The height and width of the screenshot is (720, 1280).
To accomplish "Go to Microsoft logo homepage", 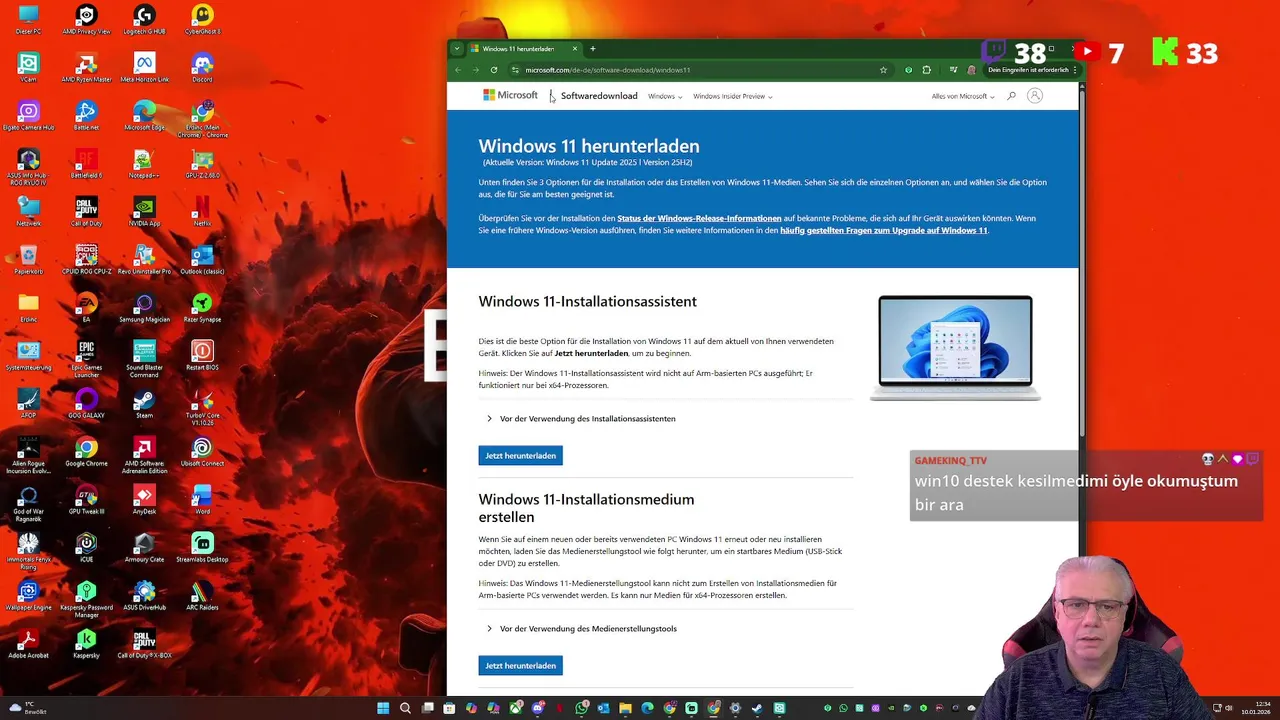I will point(510,95).
